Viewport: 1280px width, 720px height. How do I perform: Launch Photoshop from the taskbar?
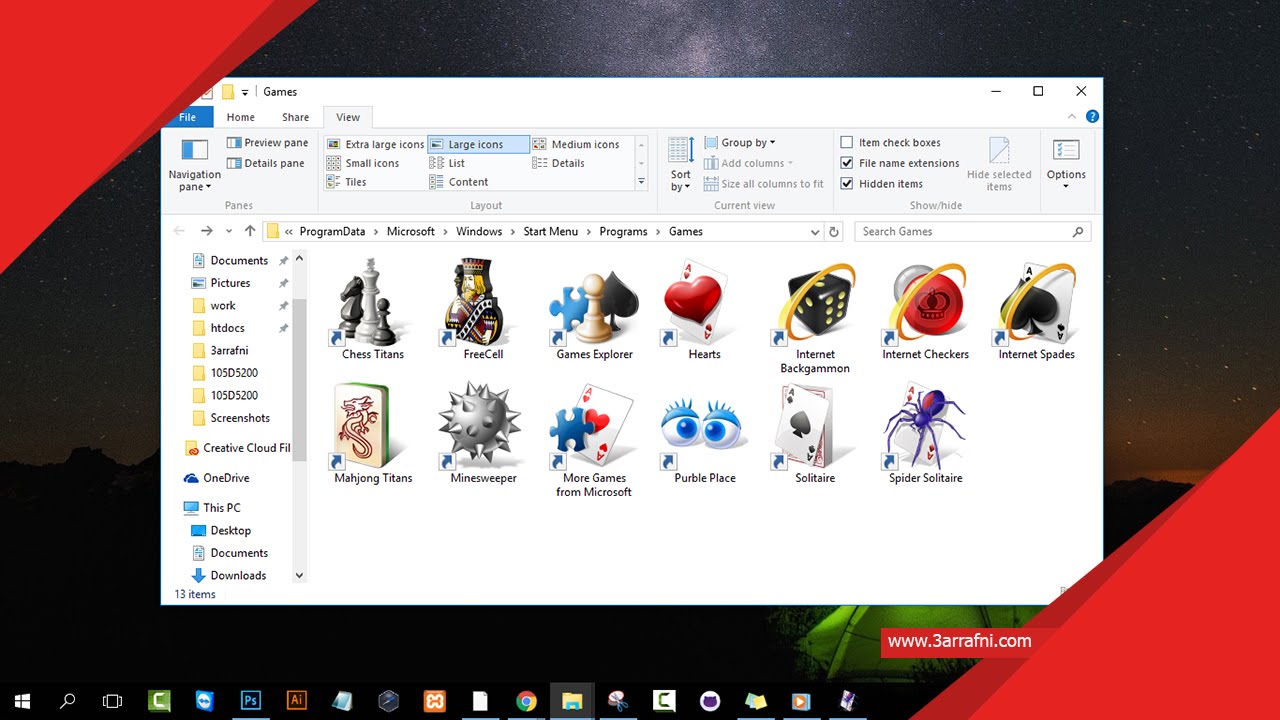tap(251, 701)
